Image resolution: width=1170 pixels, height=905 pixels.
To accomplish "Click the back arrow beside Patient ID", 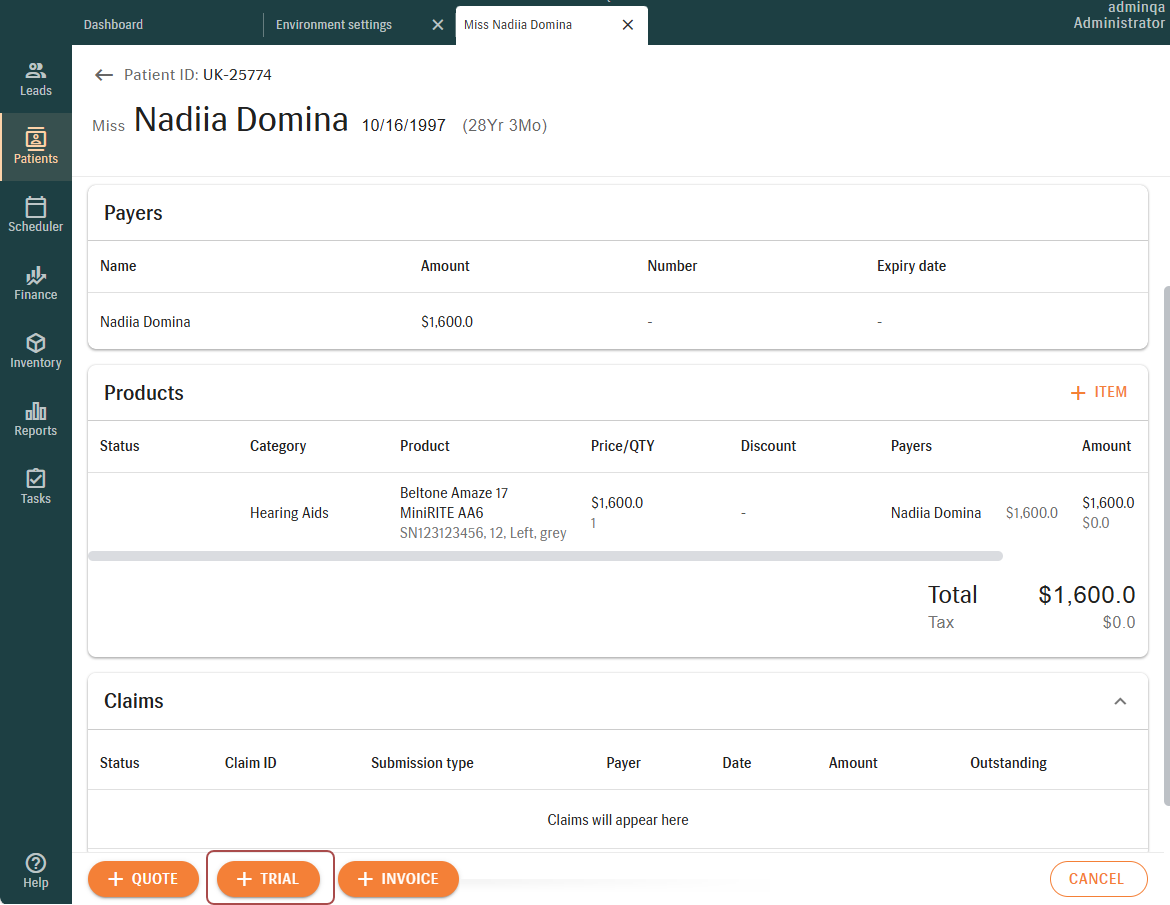I will click(x=103, y=75).
